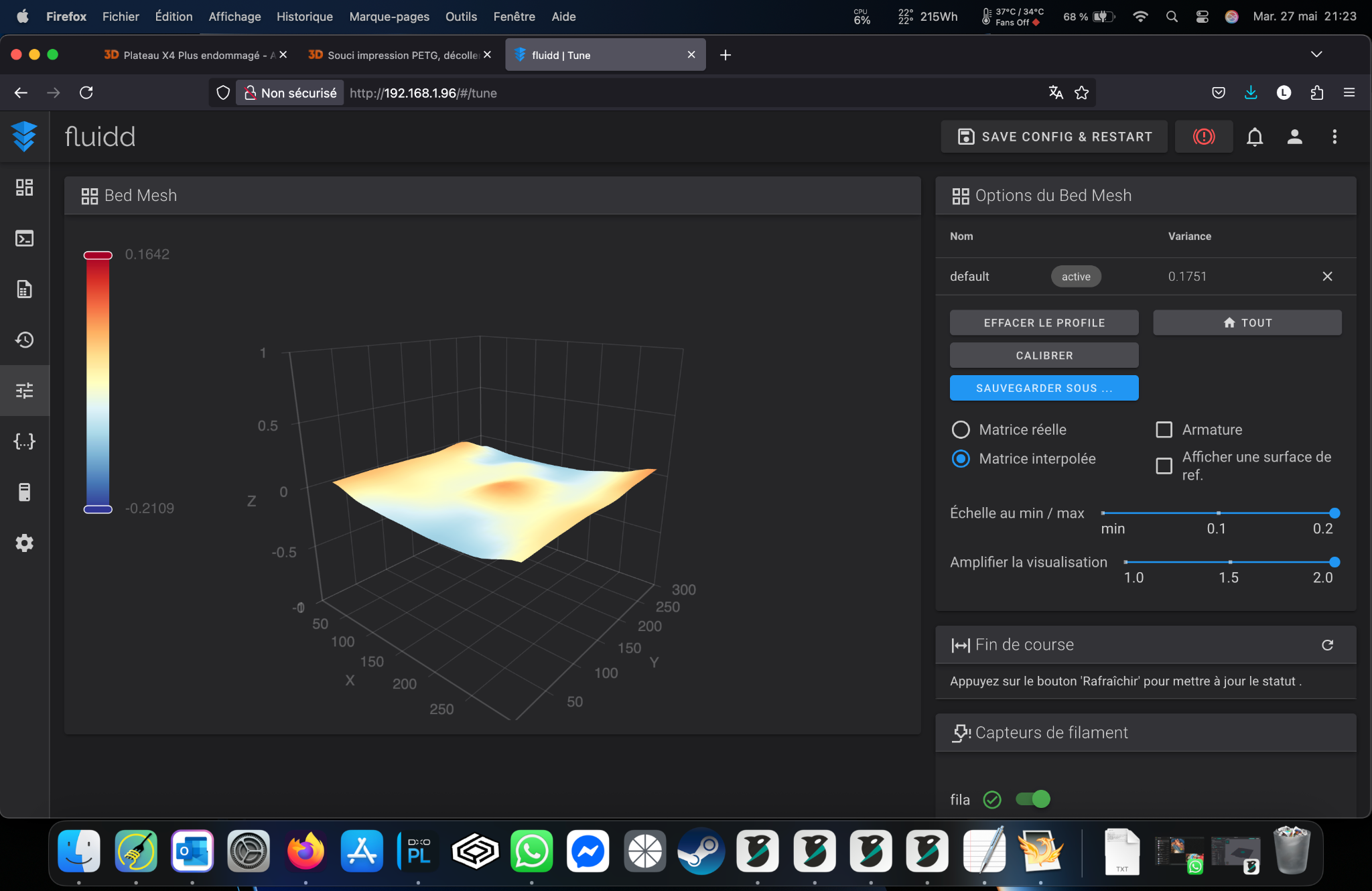Click the Amplifier la visualisation slider handle
The width and height of the screenshot is (1372, 891).
pos(1334,562)
